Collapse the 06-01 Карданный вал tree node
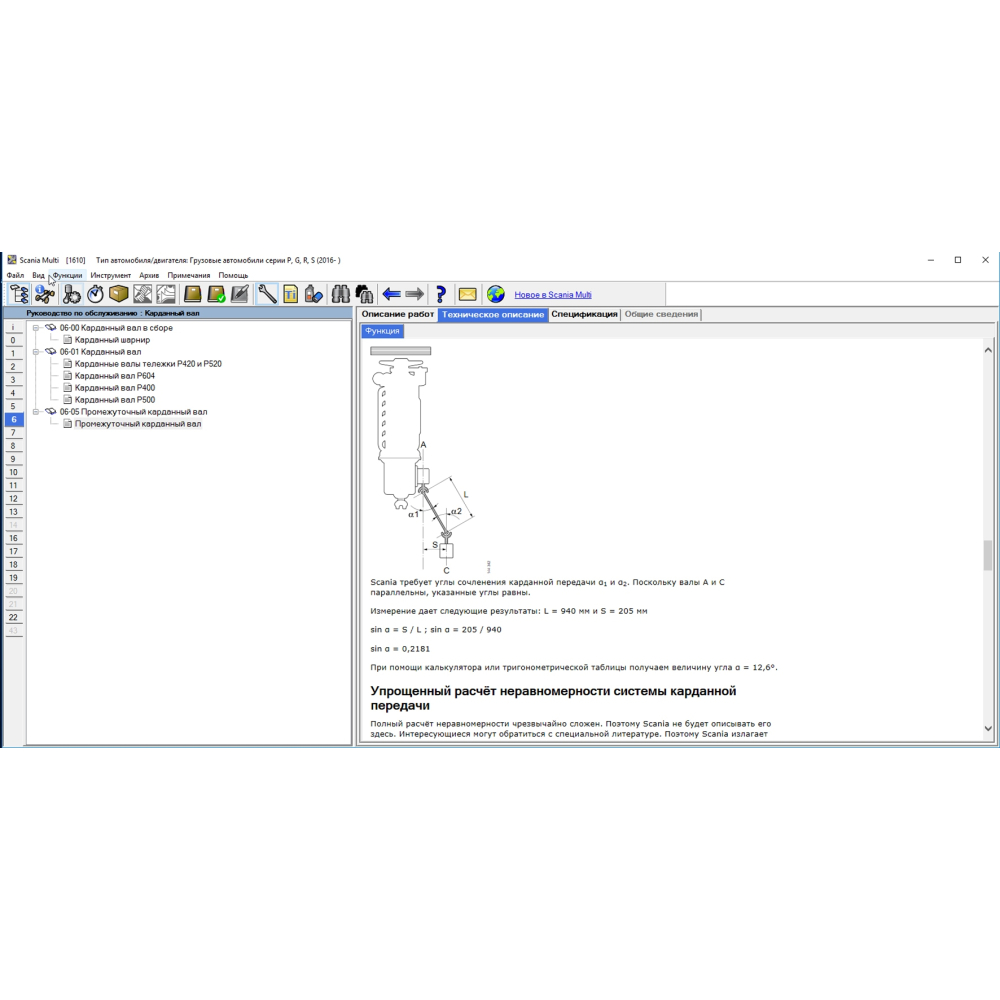This screenshot has height=1000, width=1000. point(37,352)
